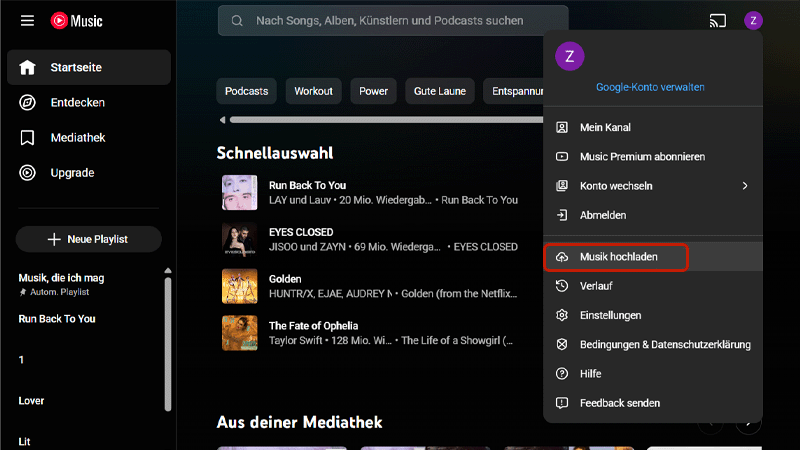This screenshot has height=450, width=800.
Task: Open Bedingungen & Datenschutzerklärung
Action: click(x=653, y=344)
